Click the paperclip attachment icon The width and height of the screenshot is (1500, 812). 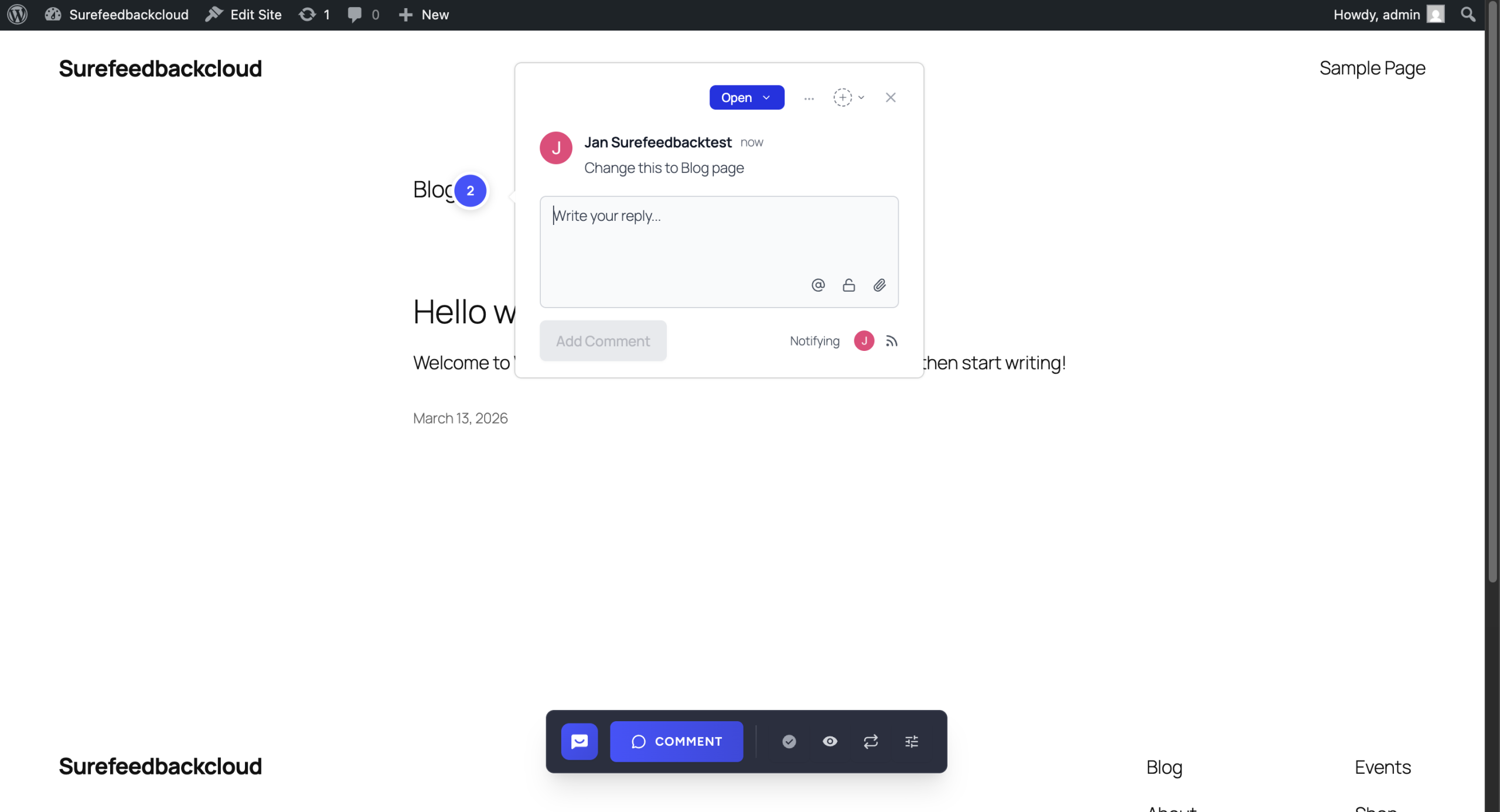(x=879, y=285)
